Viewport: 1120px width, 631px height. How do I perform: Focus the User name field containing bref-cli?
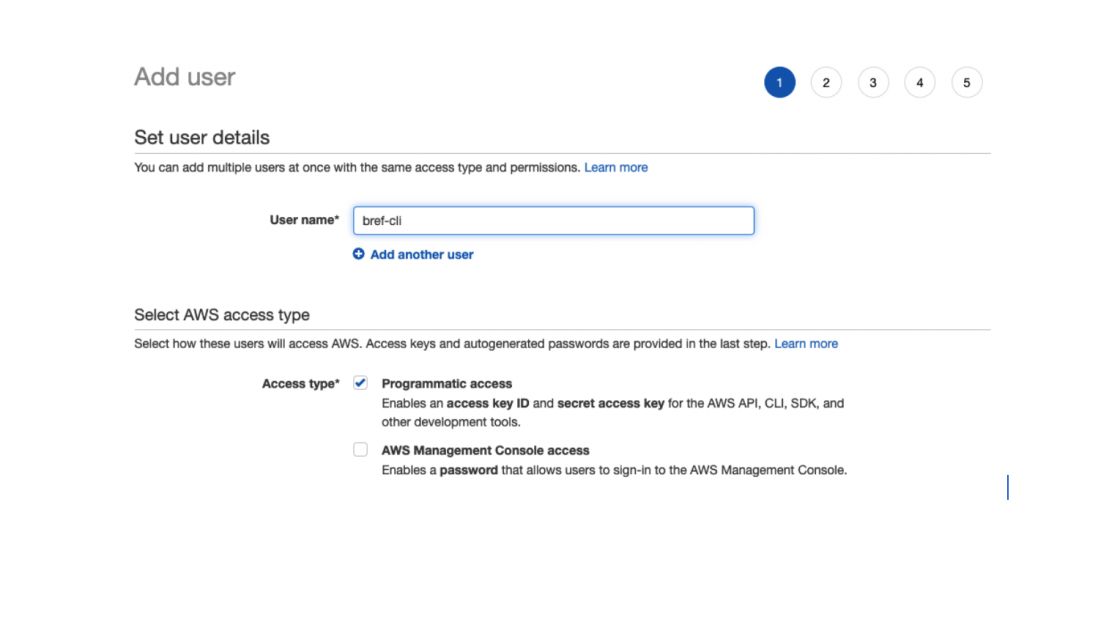pyautogui.click(x=553, y=221)
